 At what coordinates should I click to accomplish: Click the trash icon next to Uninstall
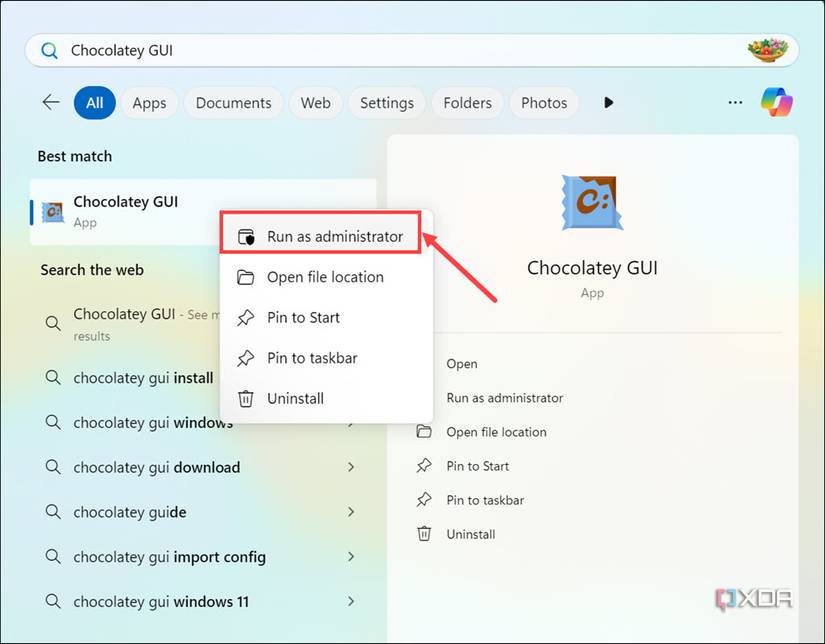[245, 398]
